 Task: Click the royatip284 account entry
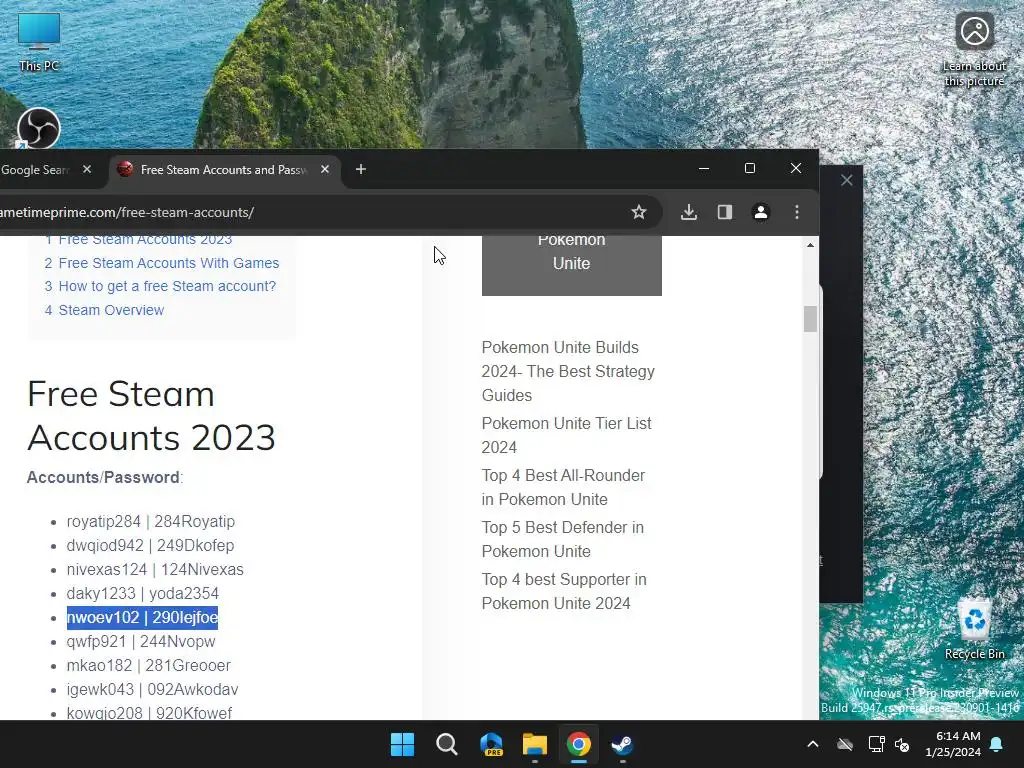150,521
